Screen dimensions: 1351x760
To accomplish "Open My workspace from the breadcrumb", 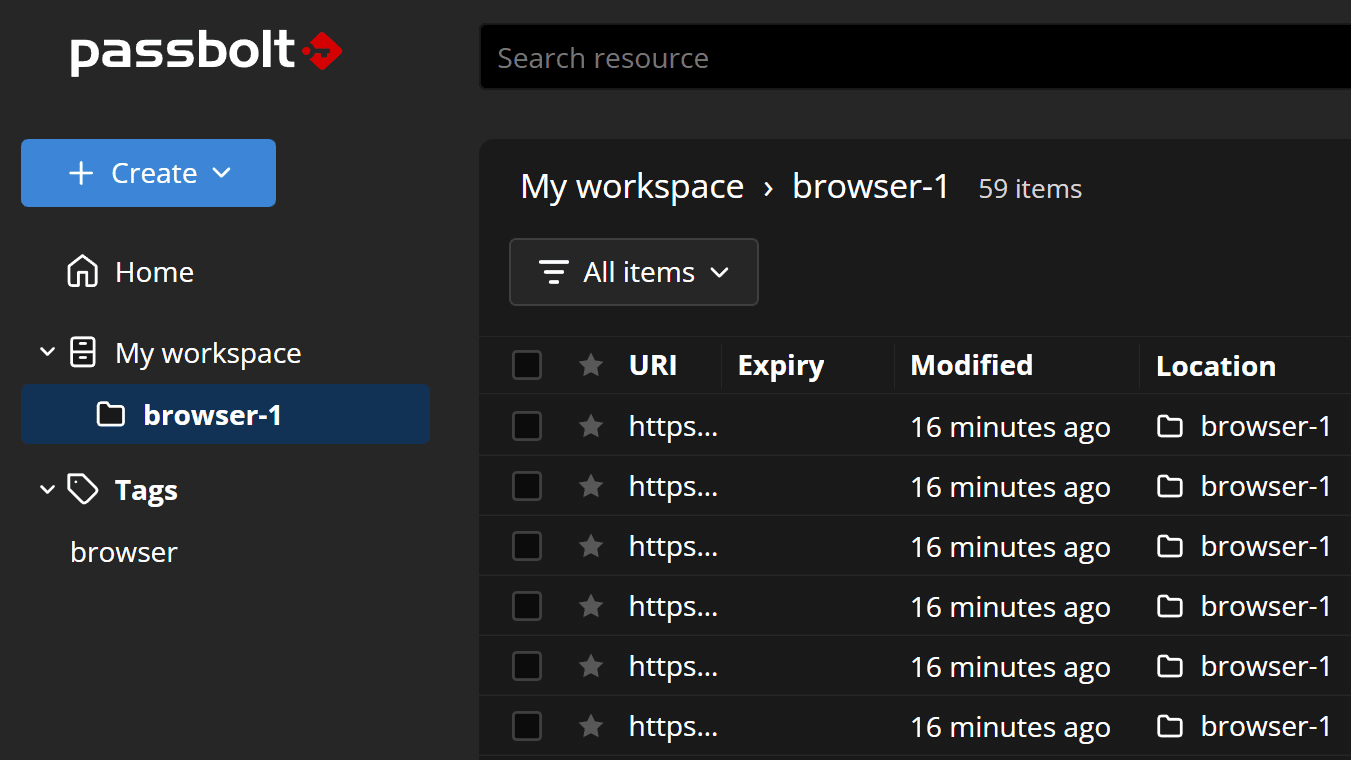I will 632,186.
